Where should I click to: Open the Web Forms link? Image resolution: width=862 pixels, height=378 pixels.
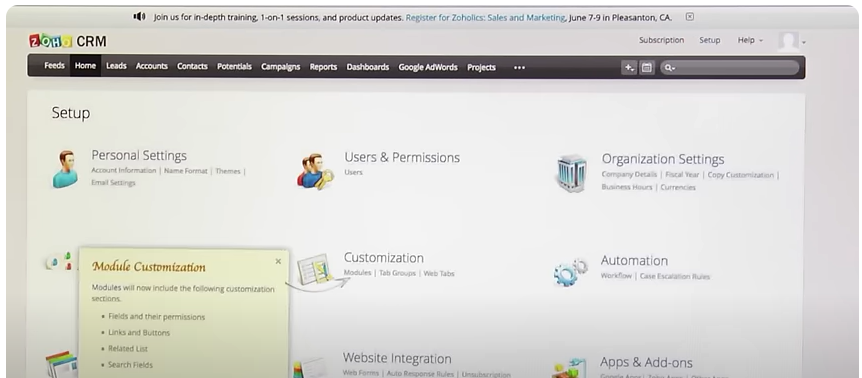pyautogui.click(x=361, y=373)
